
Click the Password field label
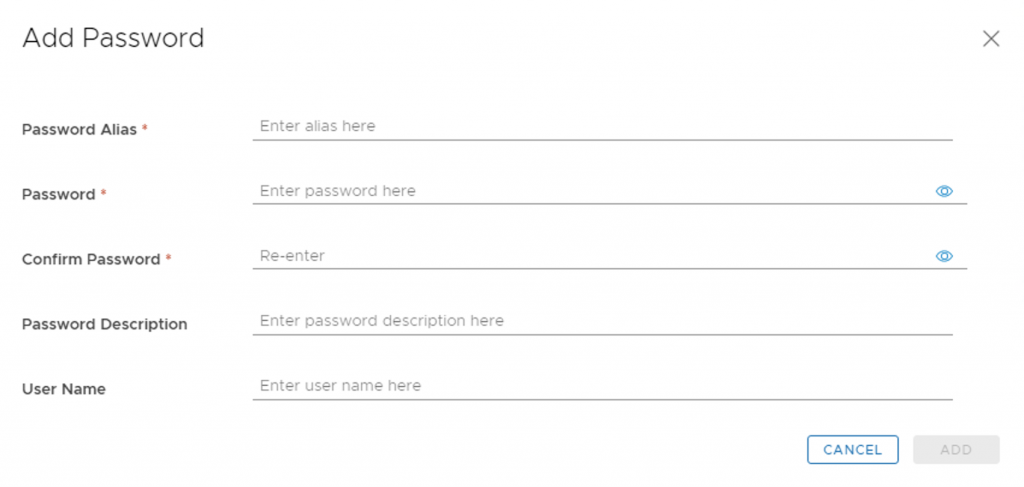[58, 195]
